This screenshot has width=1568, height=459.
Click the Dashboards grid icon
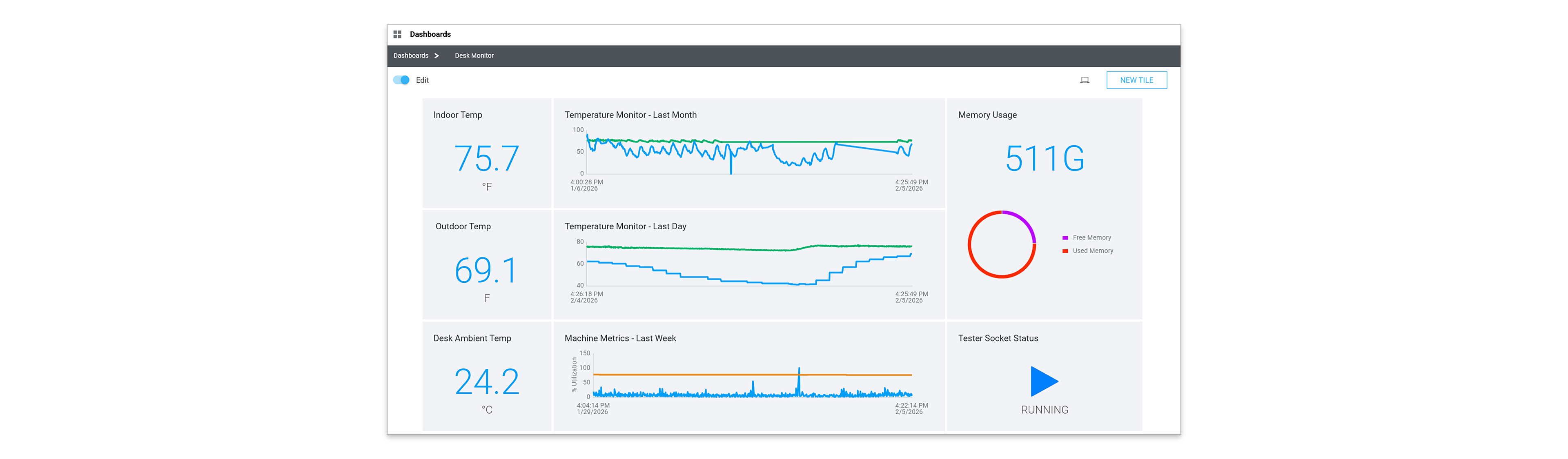point(397,35)
